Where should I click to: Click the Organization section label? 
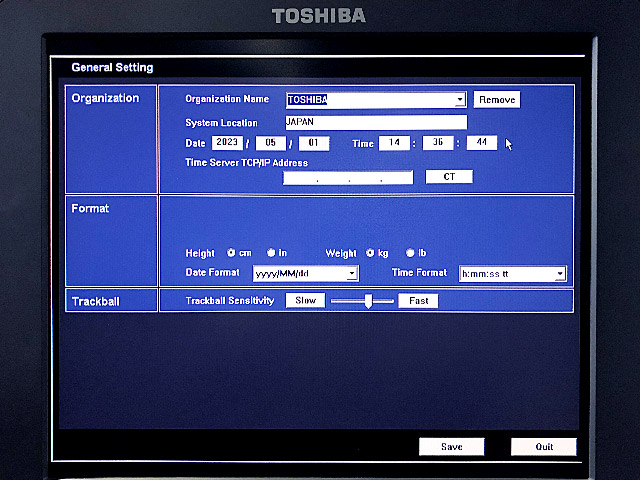click(x=105, y=98)
